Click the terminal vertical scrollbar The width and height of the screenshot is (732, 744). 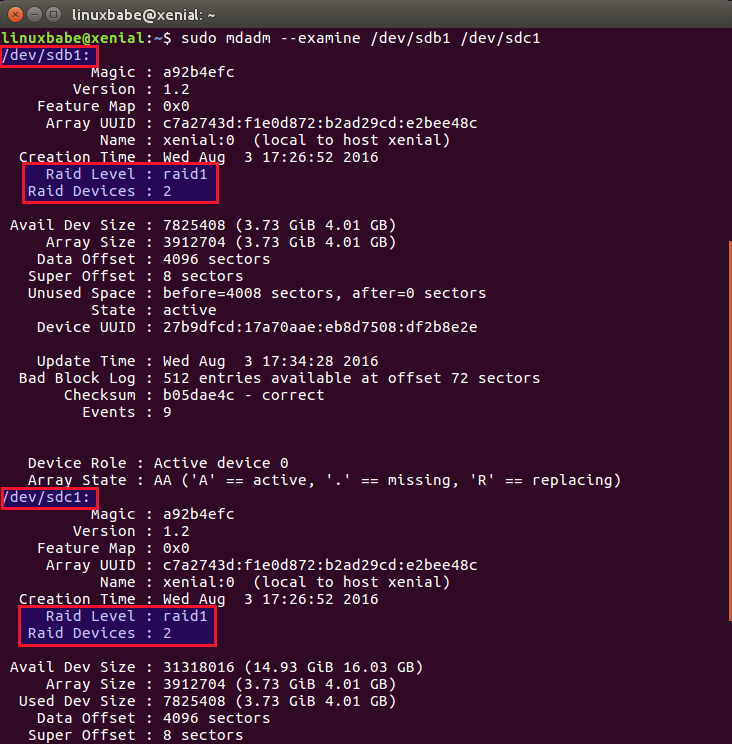730,430
